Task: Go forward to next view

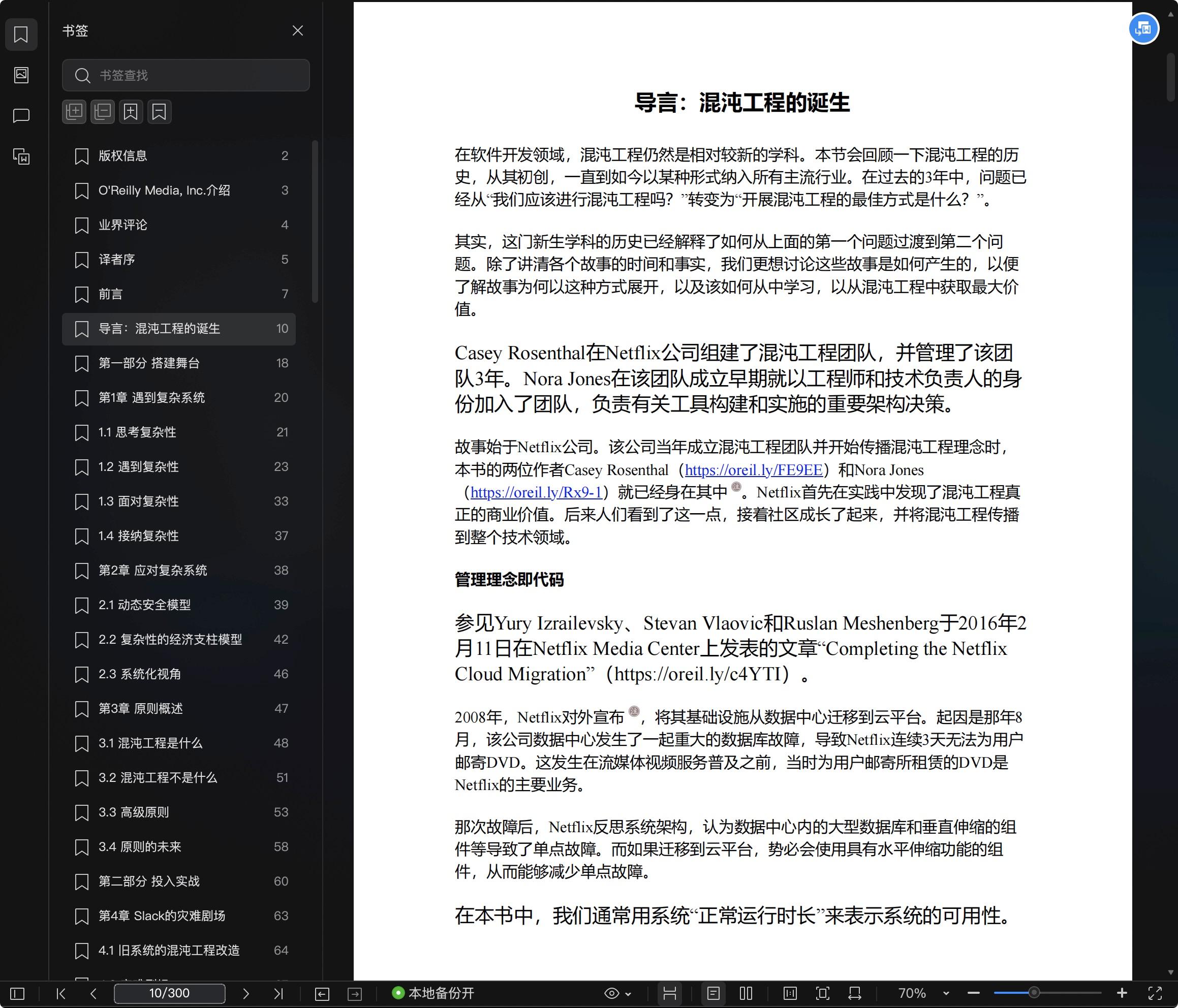Action: click(355, 993)
